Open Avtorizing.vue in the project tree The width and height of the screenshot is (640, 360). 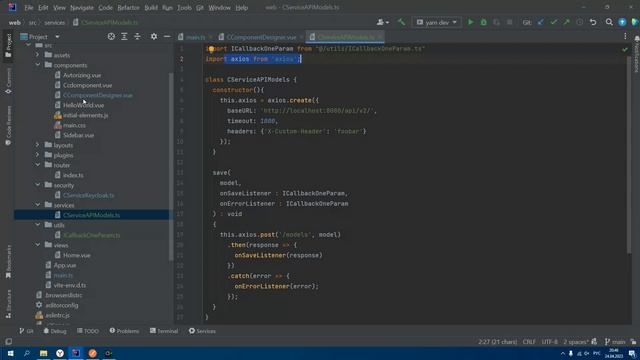click(x=82, y=75)
